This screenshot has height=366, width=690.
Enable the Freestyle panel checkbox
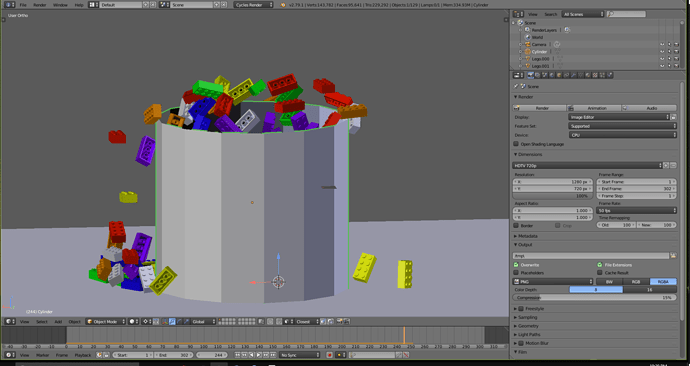point(521,309)
